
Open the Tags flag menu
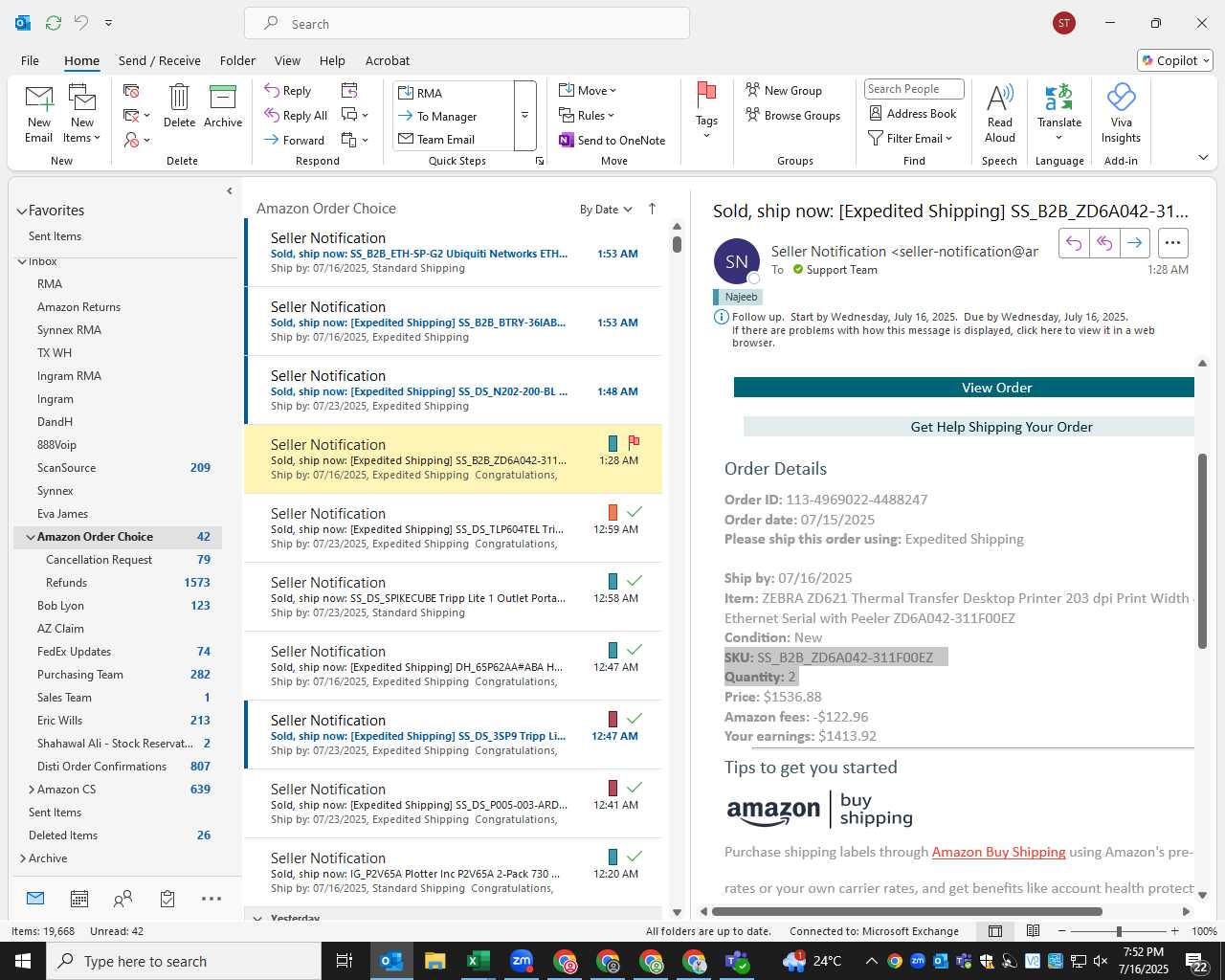706,110
